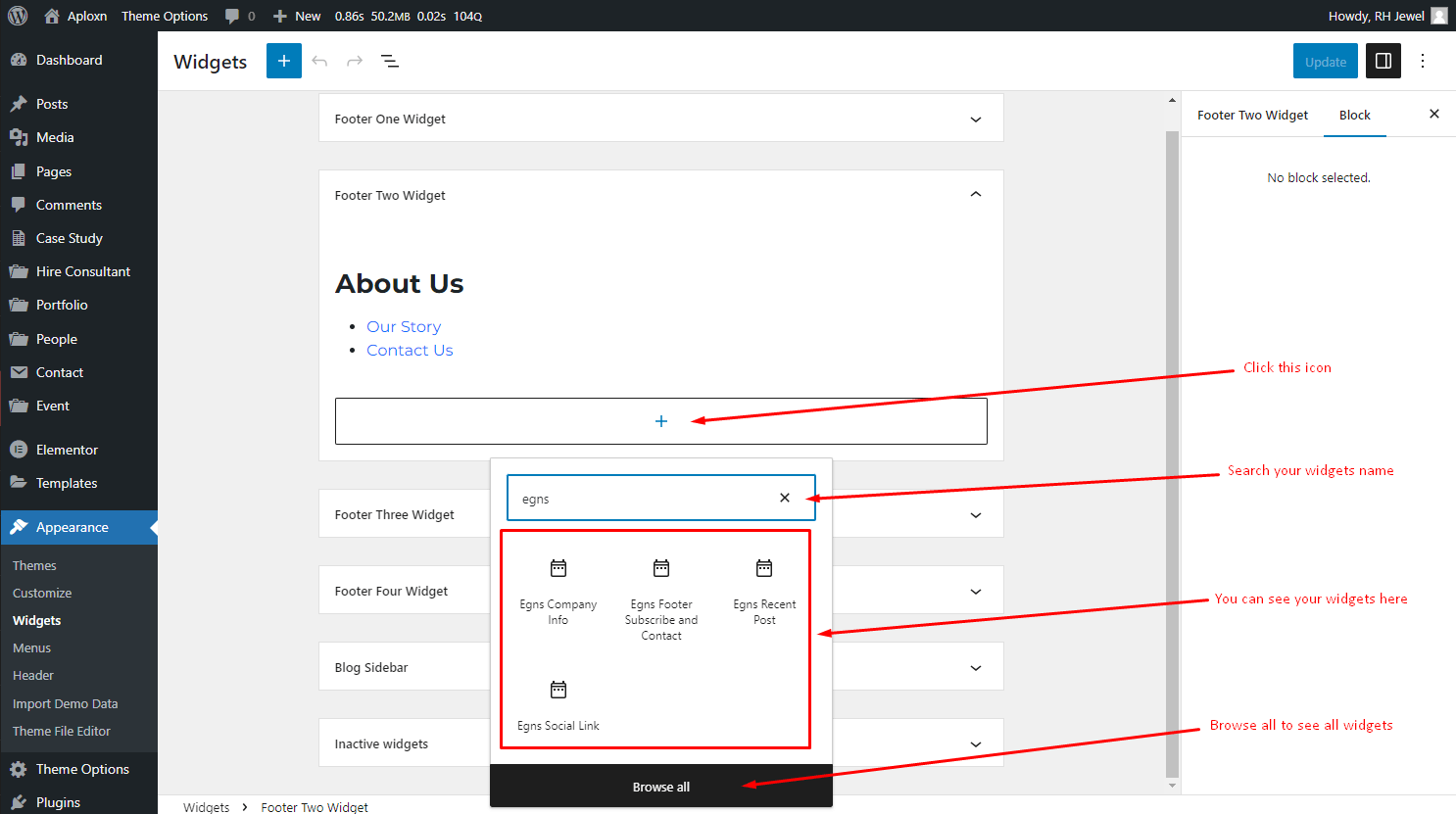Viewport: 1456px width, 814px height.
Task: Open the block inserter blue plus button
Action: (x=284, y=61)
